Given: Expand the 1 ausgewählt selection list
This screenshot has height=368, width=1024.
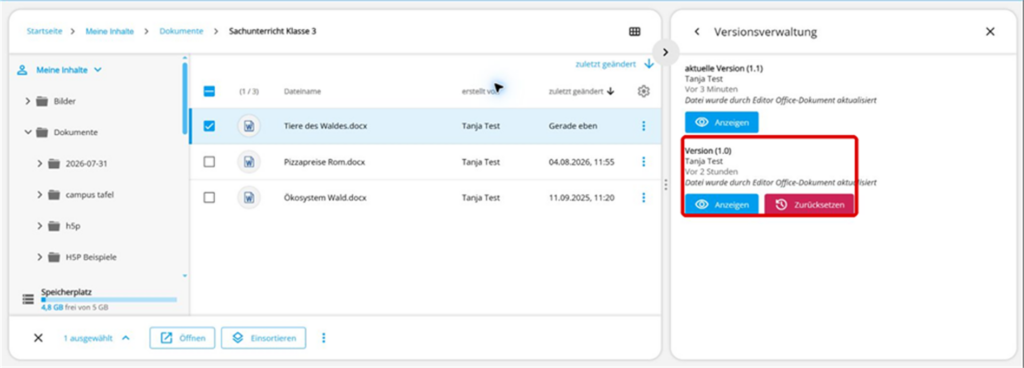Looking at the screenshot, I should [126, 338].
